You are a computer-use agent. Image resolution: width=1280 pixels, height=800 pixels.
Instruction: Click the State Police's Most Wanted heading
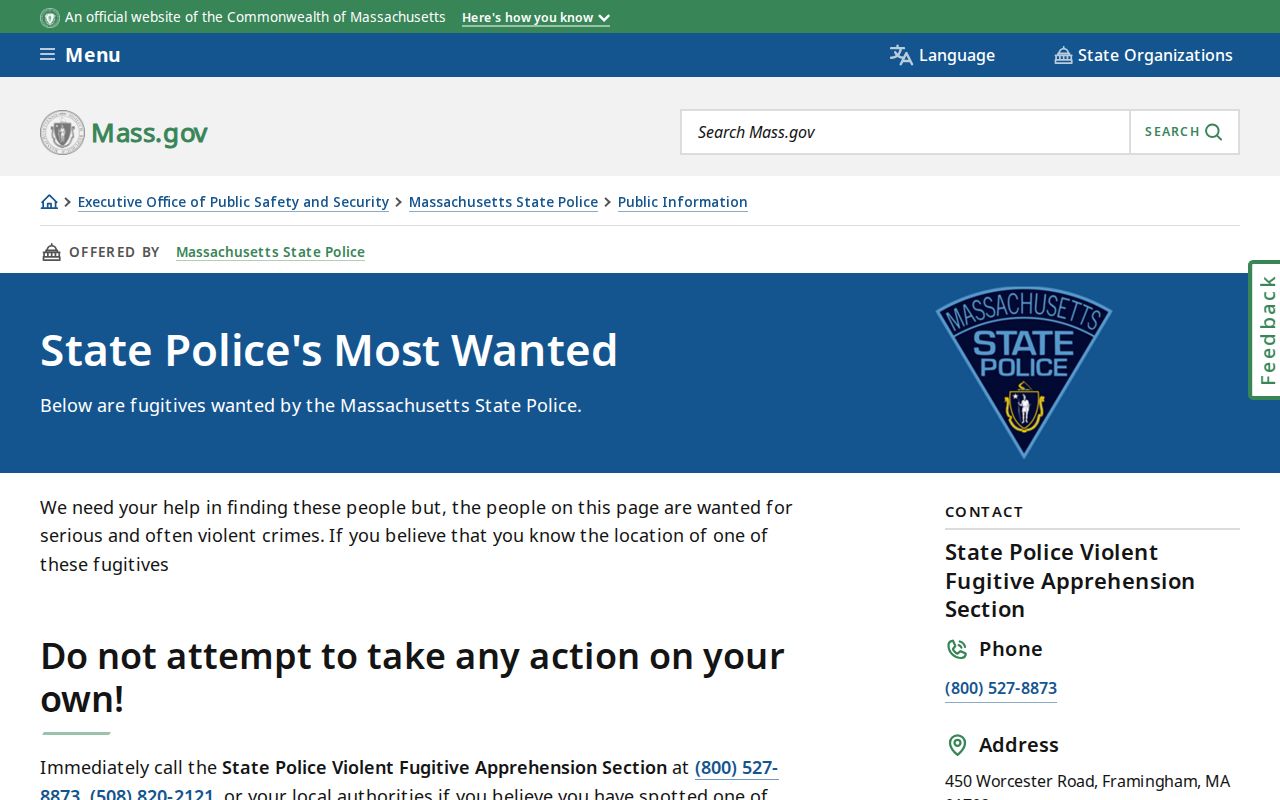click(x=329, y=350)
